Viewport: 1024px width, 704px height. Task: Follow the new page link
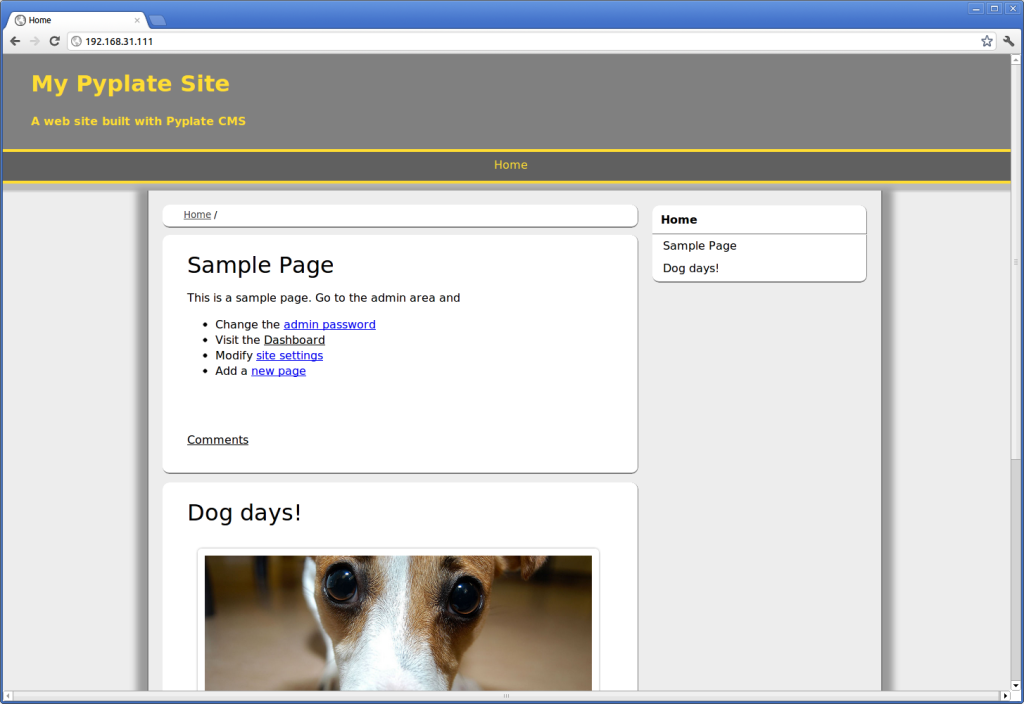(278, 371)
